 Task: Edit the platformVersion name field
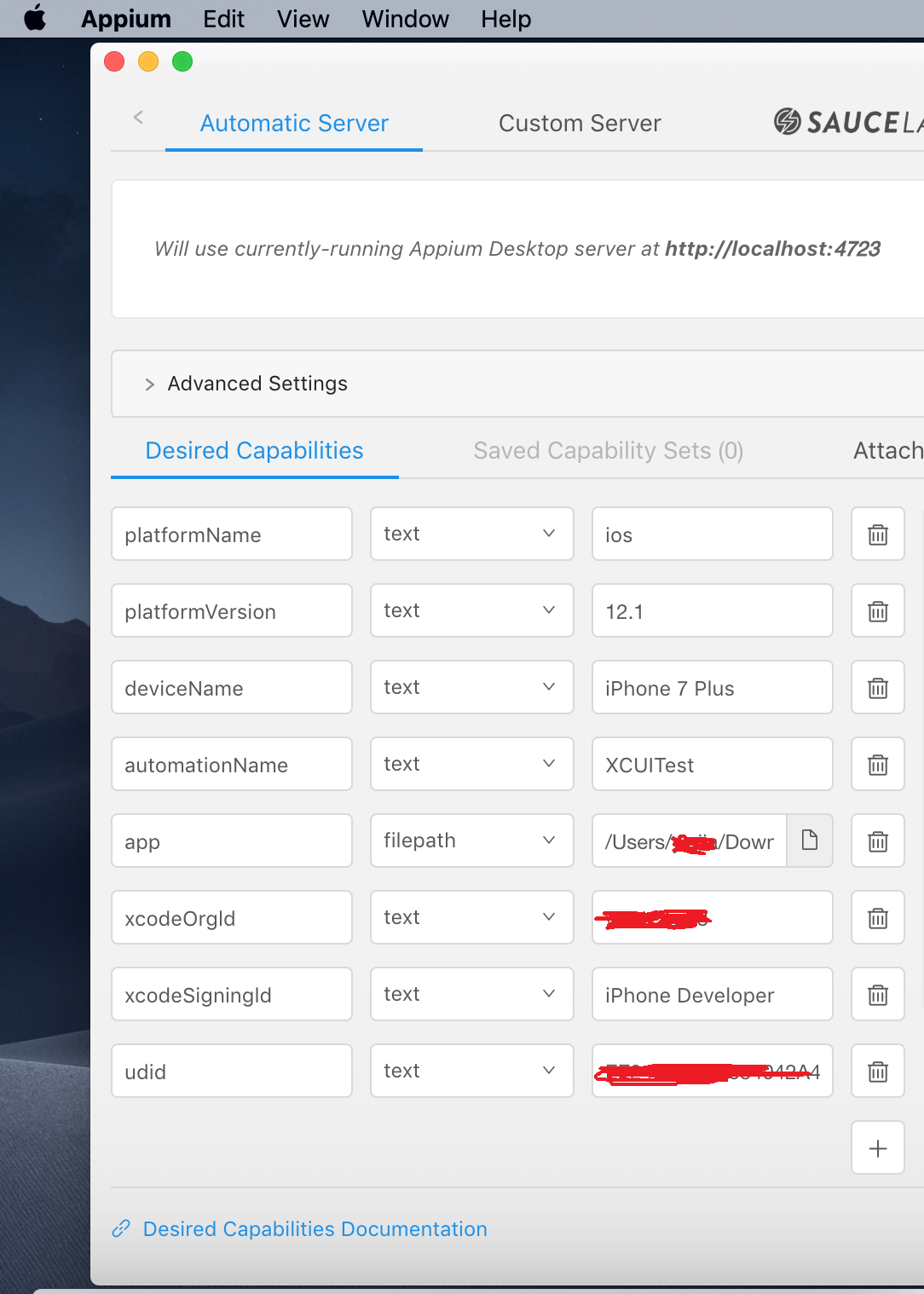[x=232, y=611]
